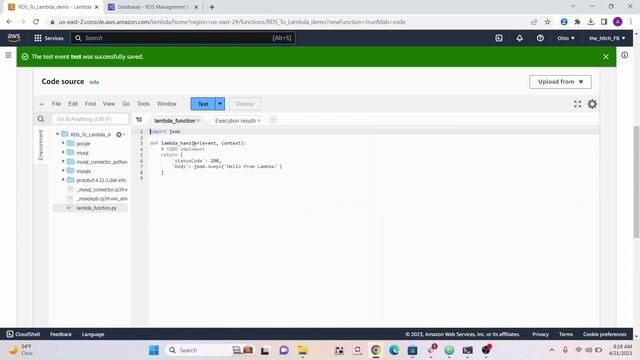Switch to the lambda_function editor tab

pos(175,120)
